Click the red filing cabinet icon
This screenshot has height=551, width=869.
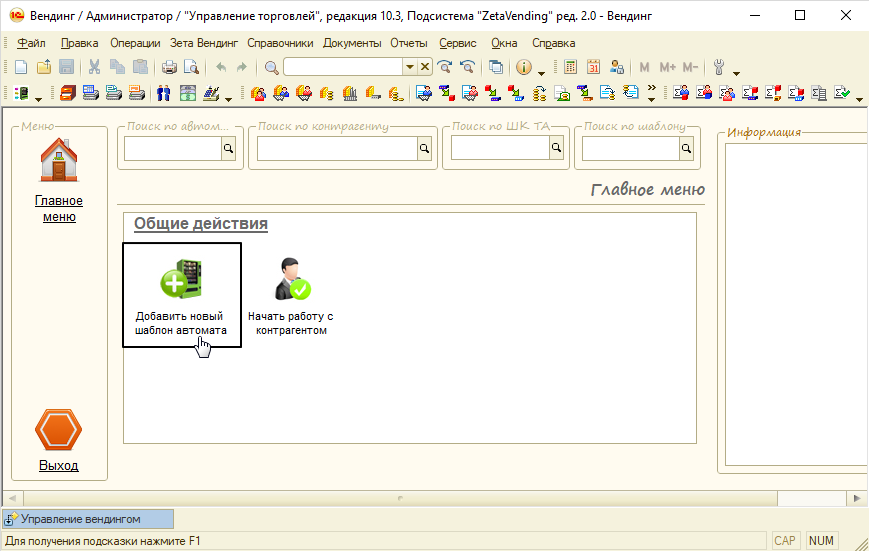[x=68, y=93]
